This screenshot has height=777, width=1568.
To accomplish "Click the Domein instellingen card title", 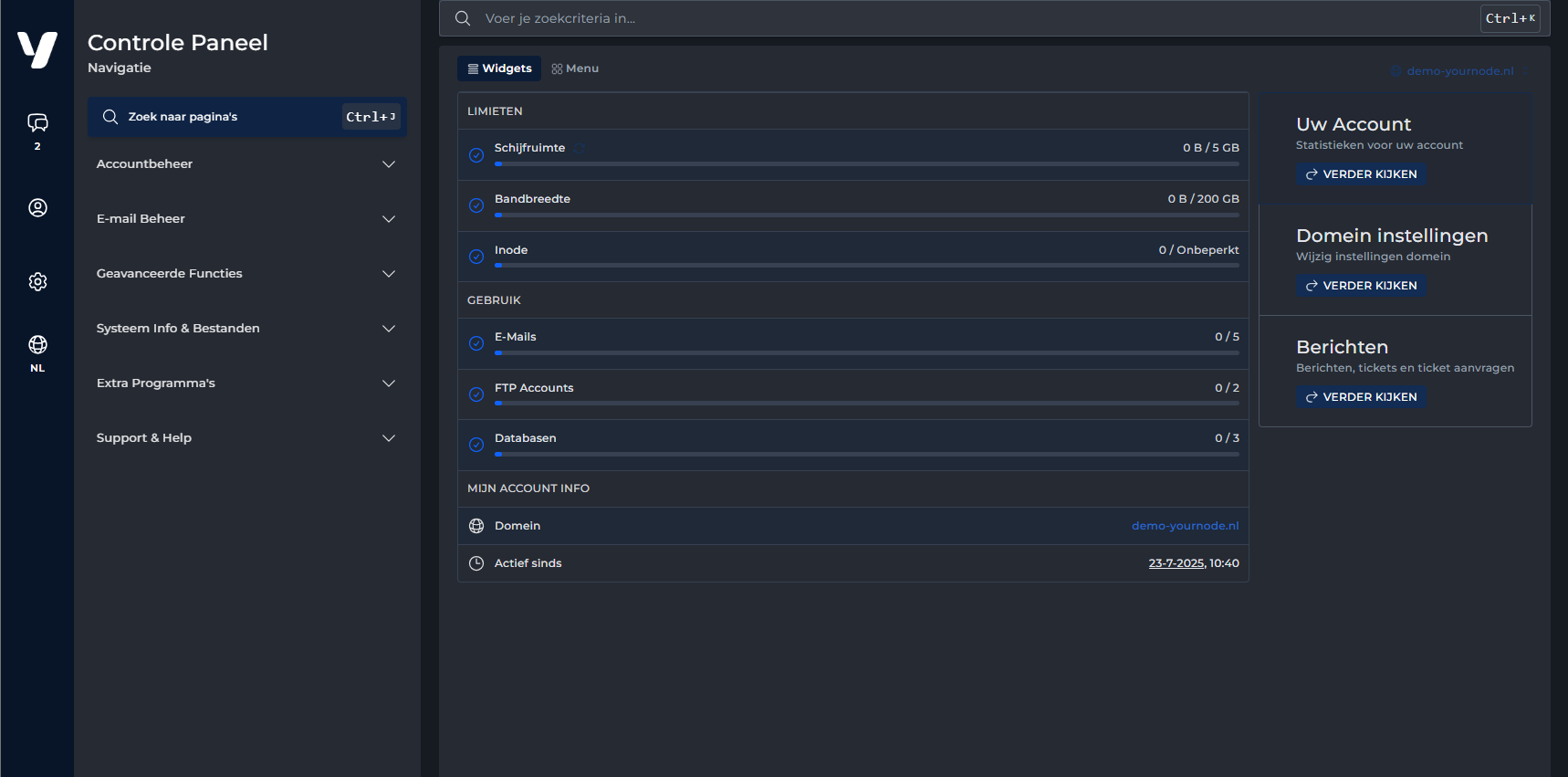I will pyautogui.click(x=1392, y=236).
